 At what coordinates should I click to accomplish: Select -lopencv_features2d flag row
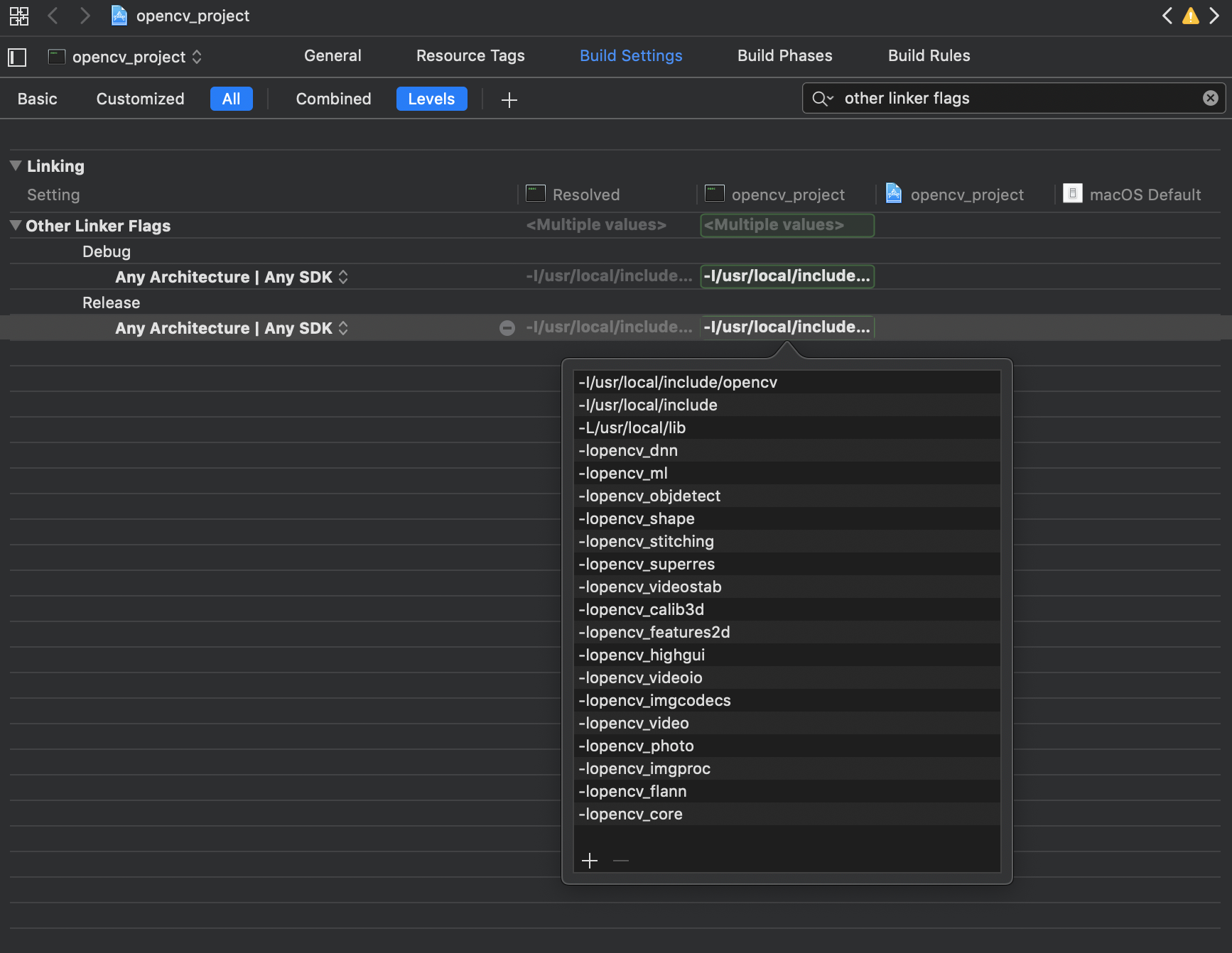point(787,632)
